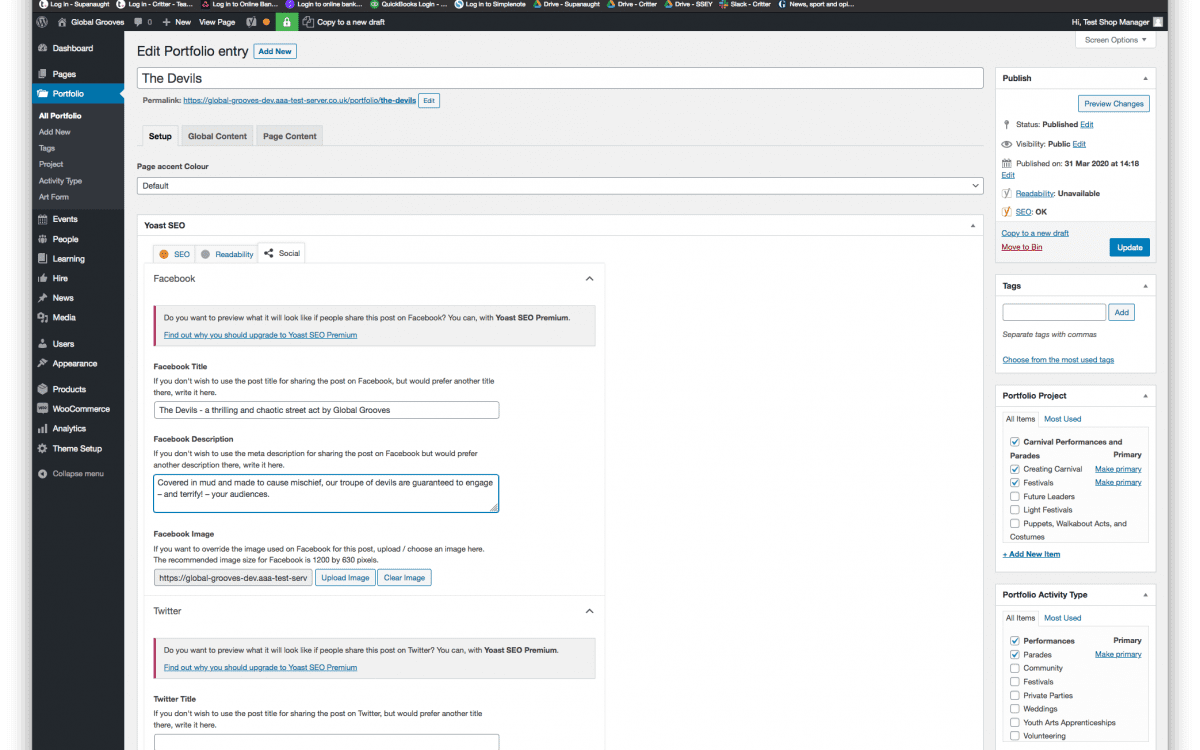Open the comments bubble in the admin bar
The image size is (1200, 750).
click(x=138, y=21)
